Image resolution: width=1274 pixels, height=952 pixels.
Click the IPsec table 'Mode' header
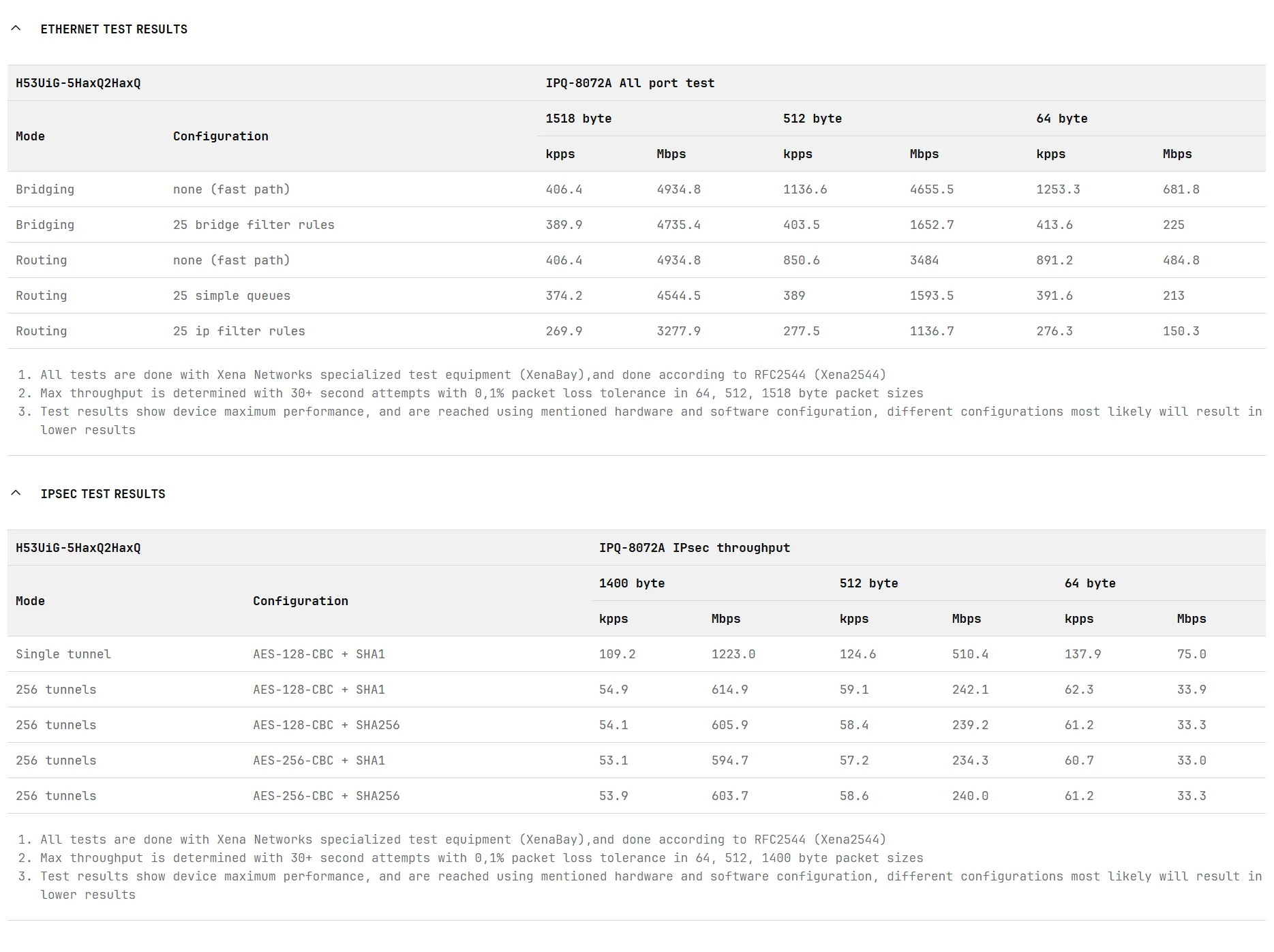point(30,601)
